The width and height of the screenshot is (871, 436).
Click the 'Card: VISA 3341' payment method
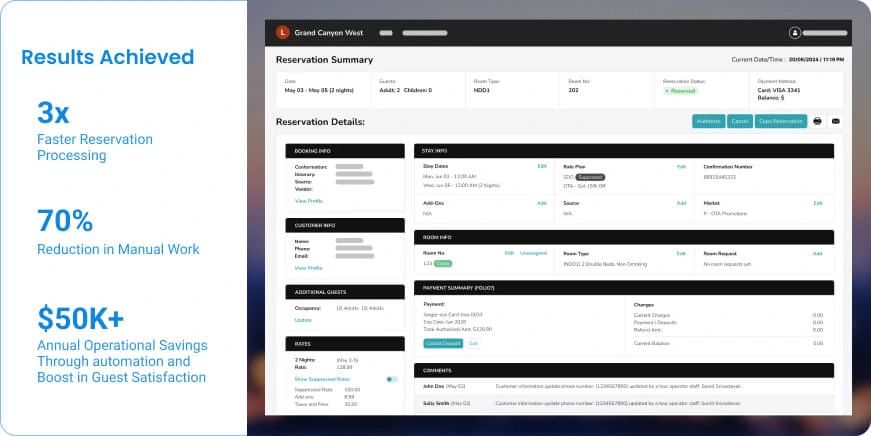tap(779, 90)
